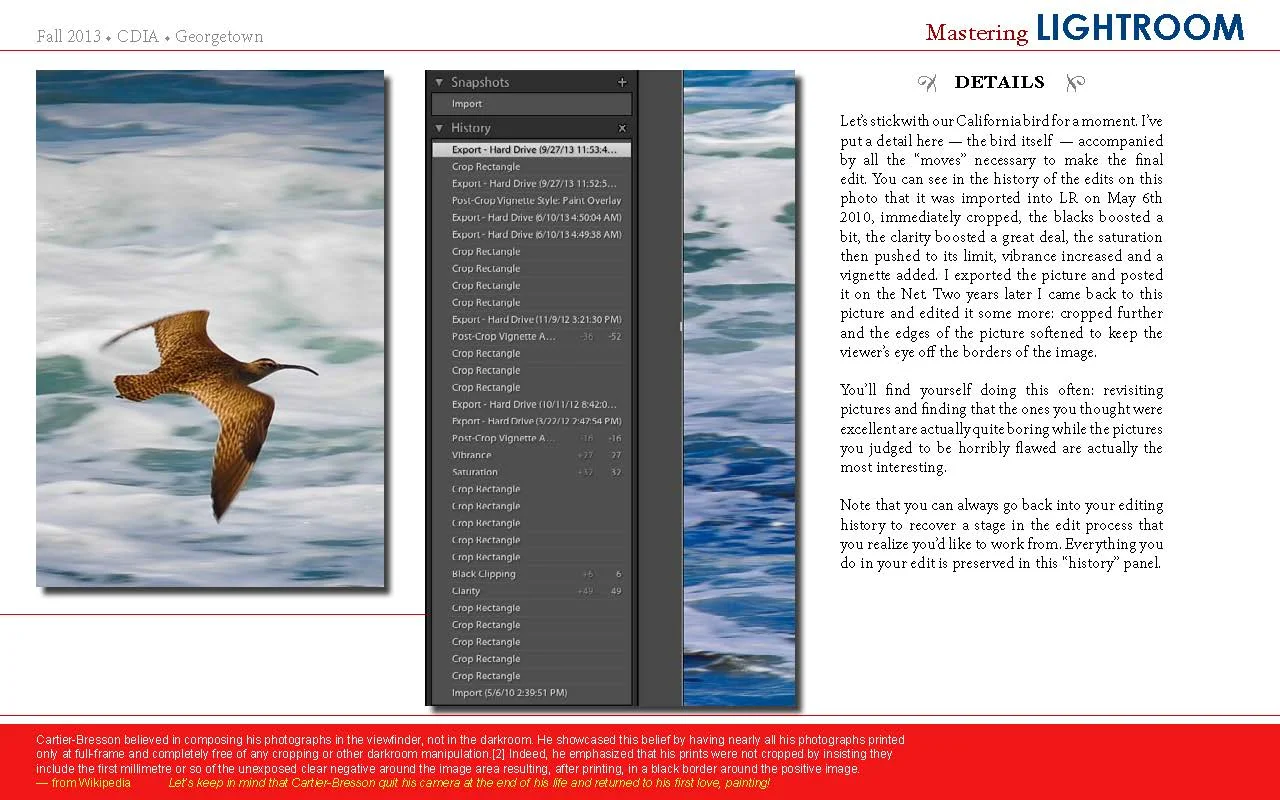Select Export - Hard Drive 11/9/12 3:21:30 PM step

coord(532,320)
